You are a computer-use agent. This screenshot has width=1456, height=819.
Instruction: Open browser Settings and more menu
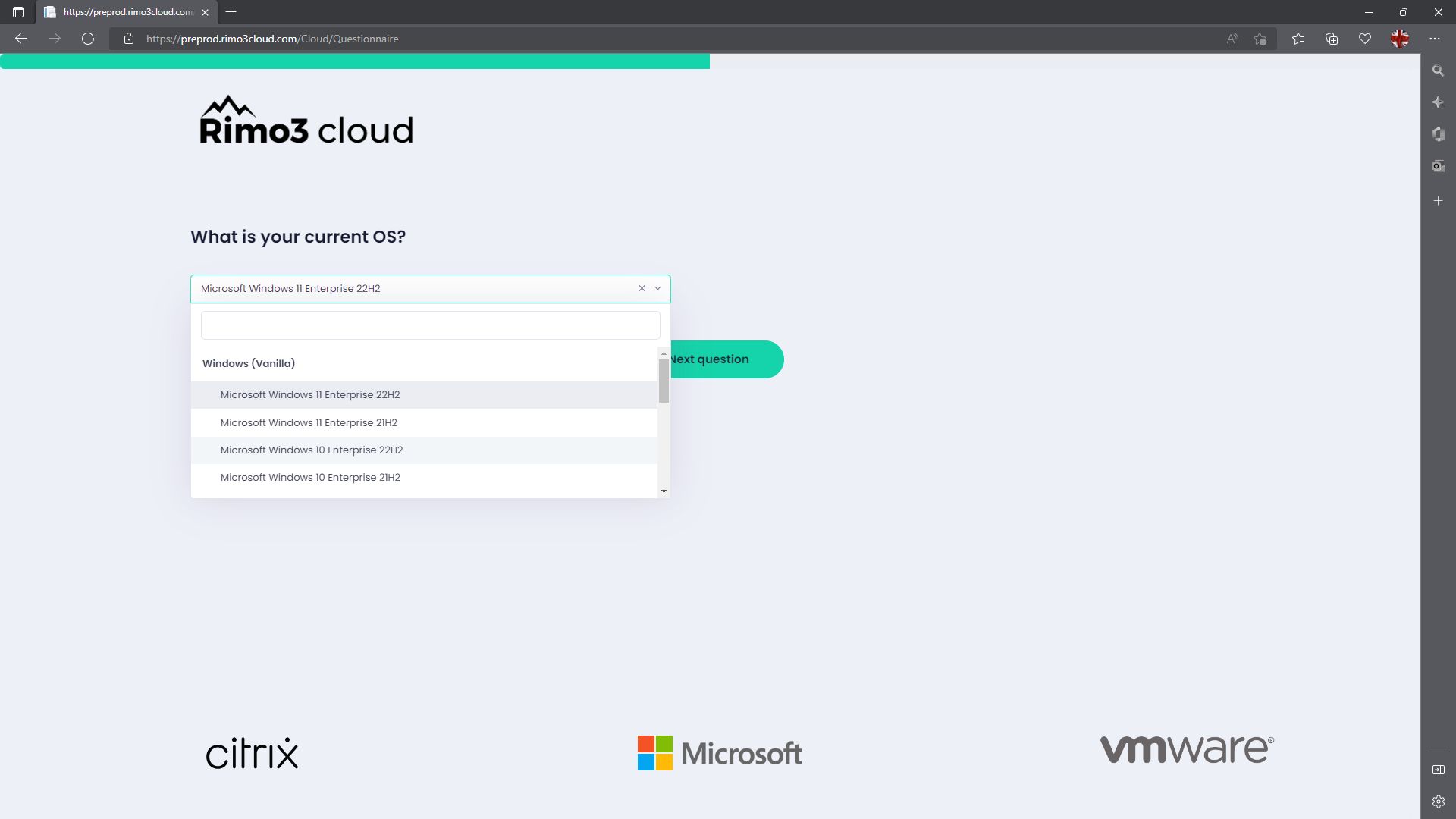[1434, 39]
